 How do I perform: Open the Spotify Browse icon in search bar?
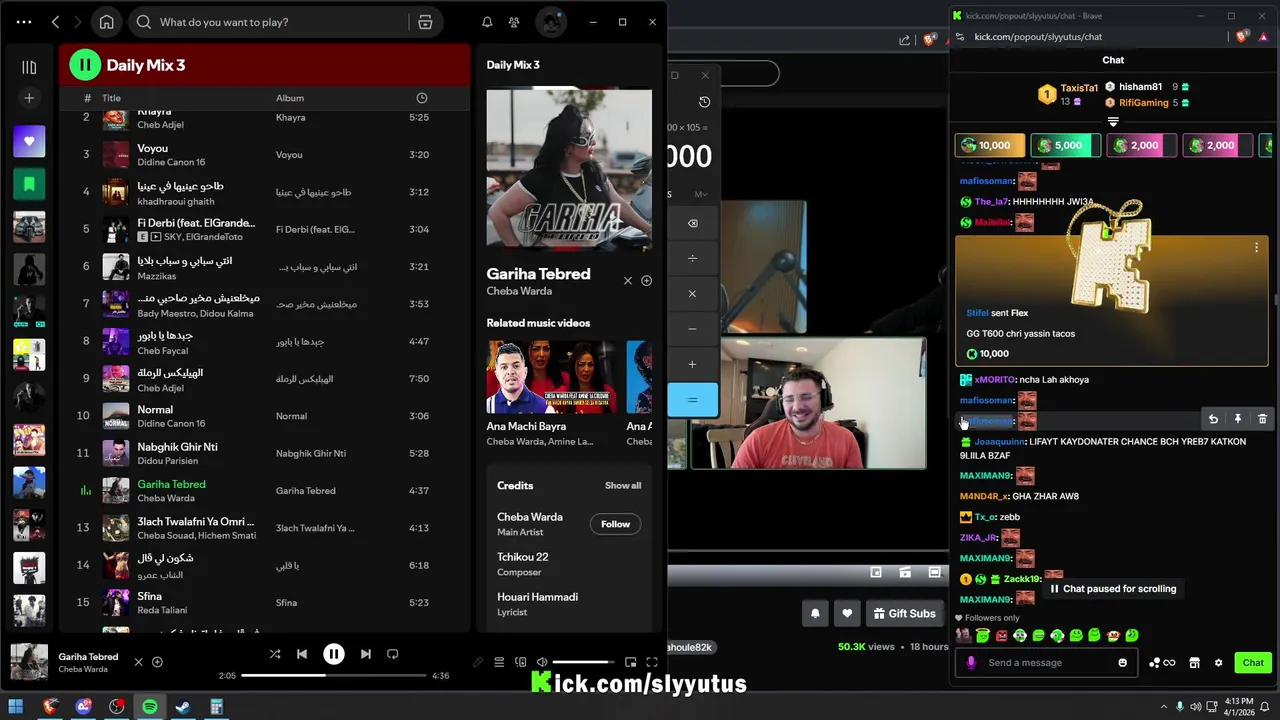click(425, 22)
